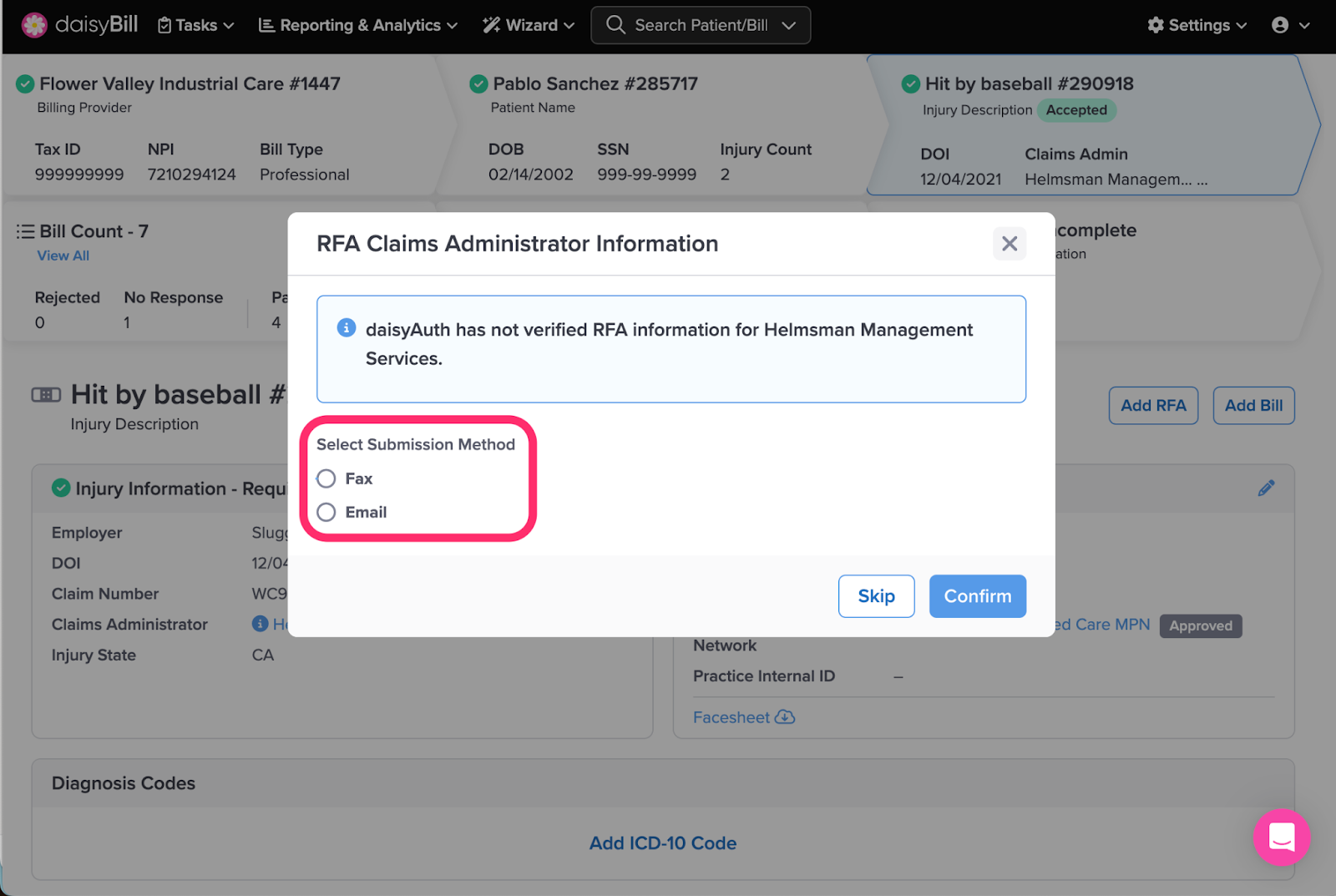Click the Tax ID value 999999999
The height and width of the screenshot is (896, 1336).
(x=79, y=175)
